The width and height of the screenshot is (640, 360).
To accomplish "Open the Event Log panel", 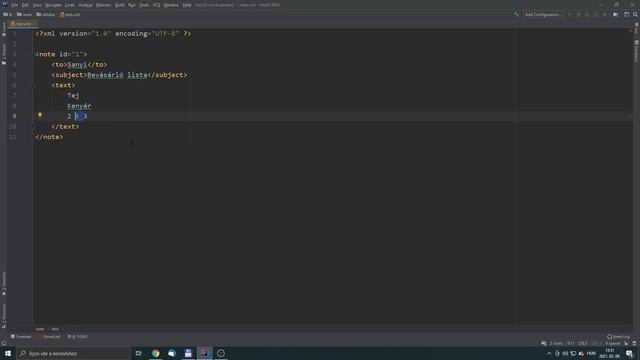I will click(618, 337).
